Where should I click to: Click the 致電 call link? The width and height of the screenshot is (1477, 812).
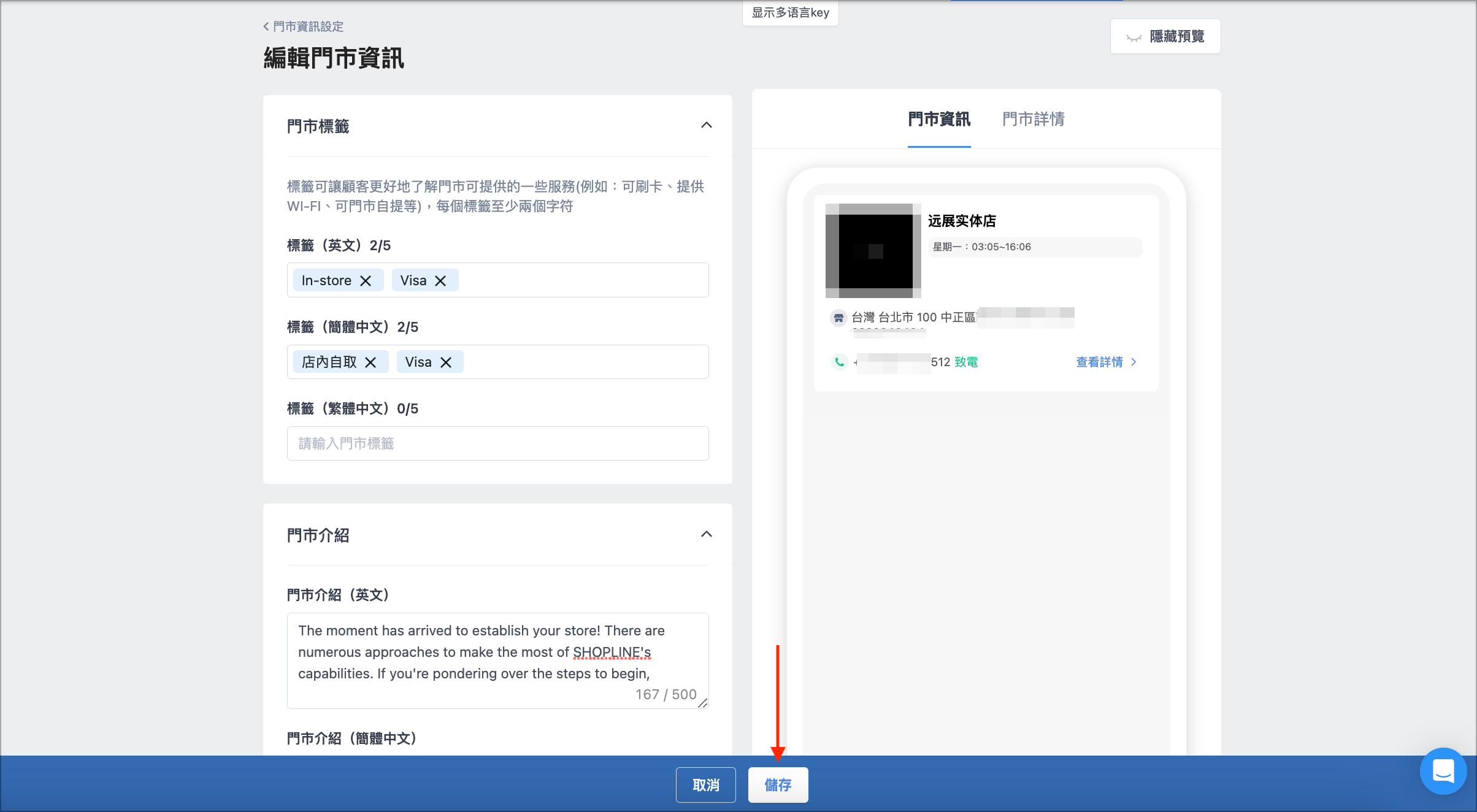click(966, 362)
